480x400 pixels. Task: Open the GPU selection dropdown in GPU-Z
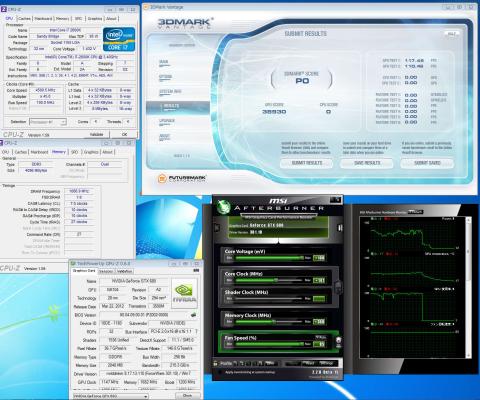(x=110, y=396)
